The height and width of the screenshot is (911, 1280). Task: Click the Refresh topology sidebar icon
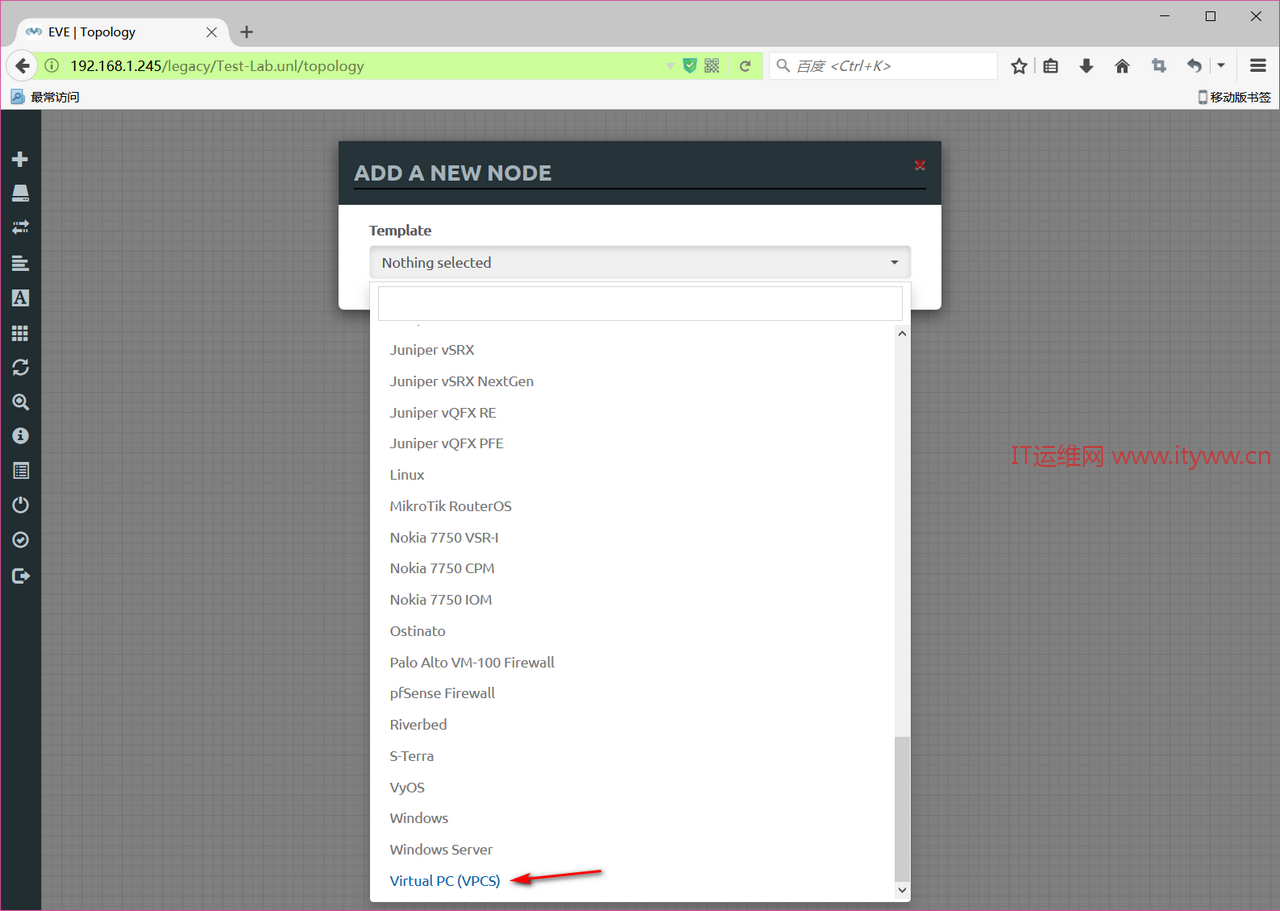pos(20,367)
